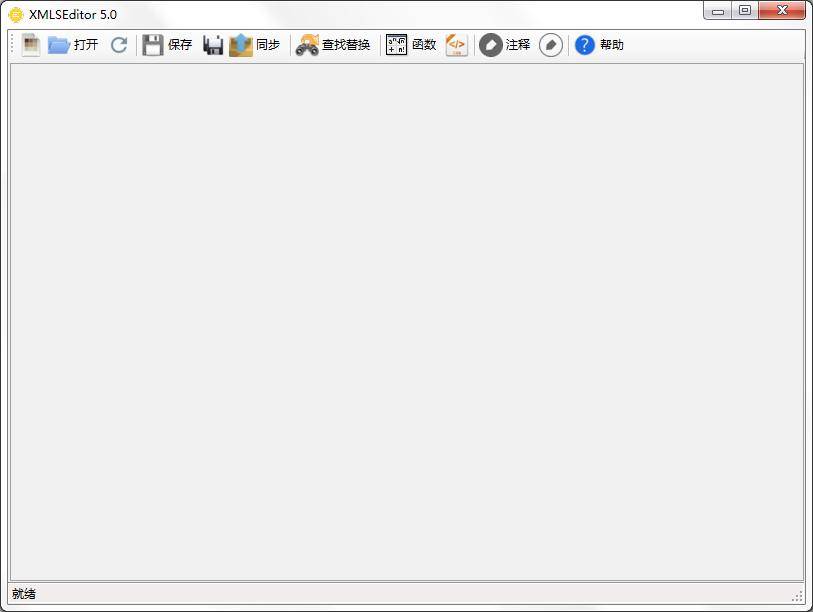The image size is (813, 612).
Task: Open the 函数 functions calculator icon
Action: 397,45
